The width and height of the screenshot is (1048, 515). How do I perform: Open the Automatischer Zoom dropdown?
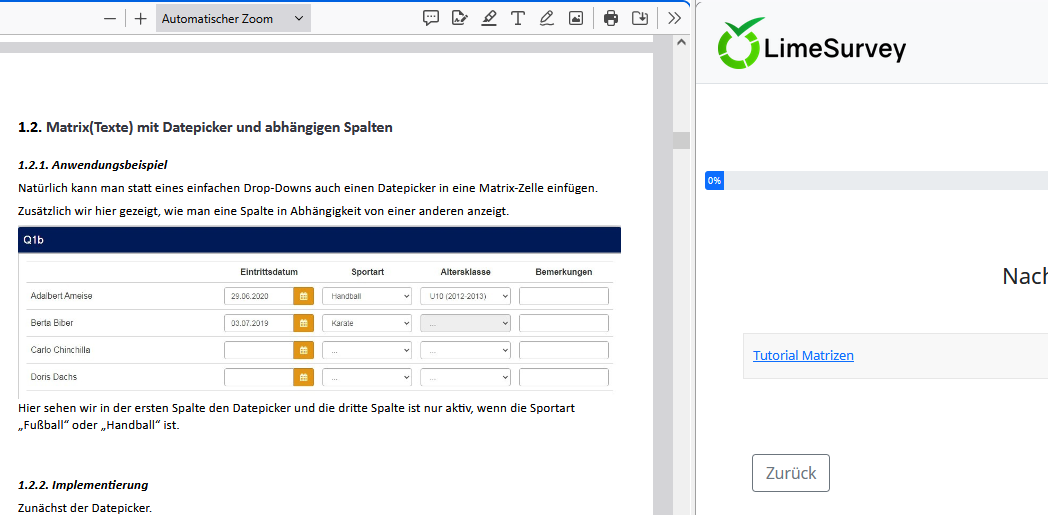coord(233,19)
